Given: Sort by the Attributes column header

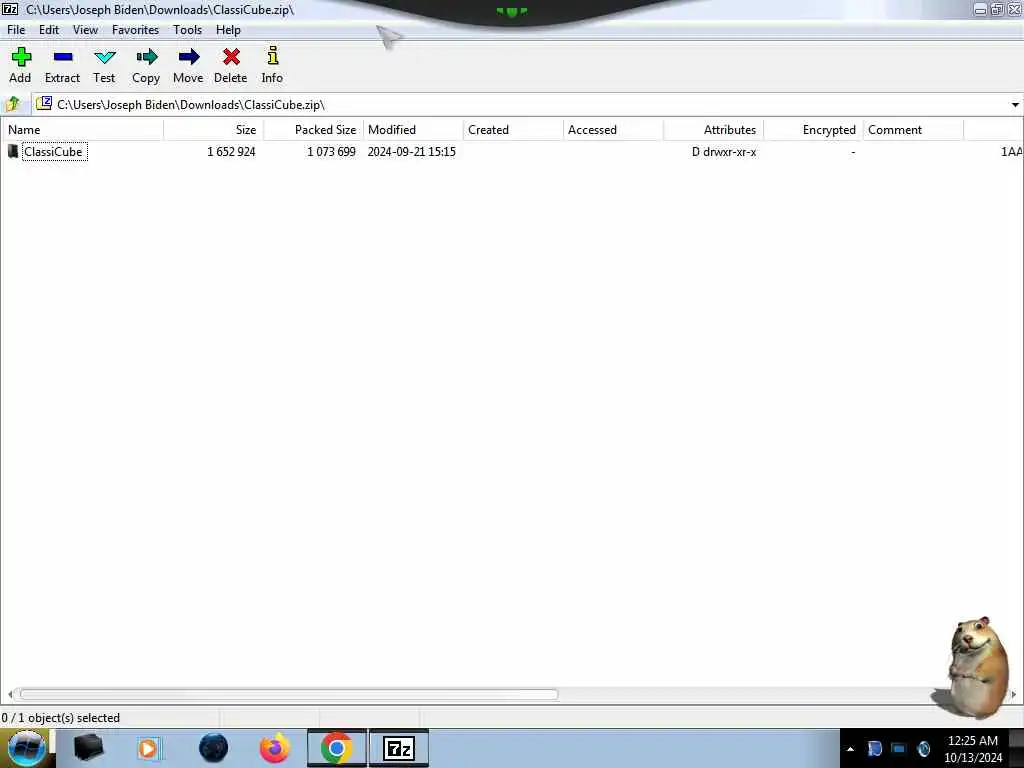Looking at the screenshot, I should coord(713,130).
